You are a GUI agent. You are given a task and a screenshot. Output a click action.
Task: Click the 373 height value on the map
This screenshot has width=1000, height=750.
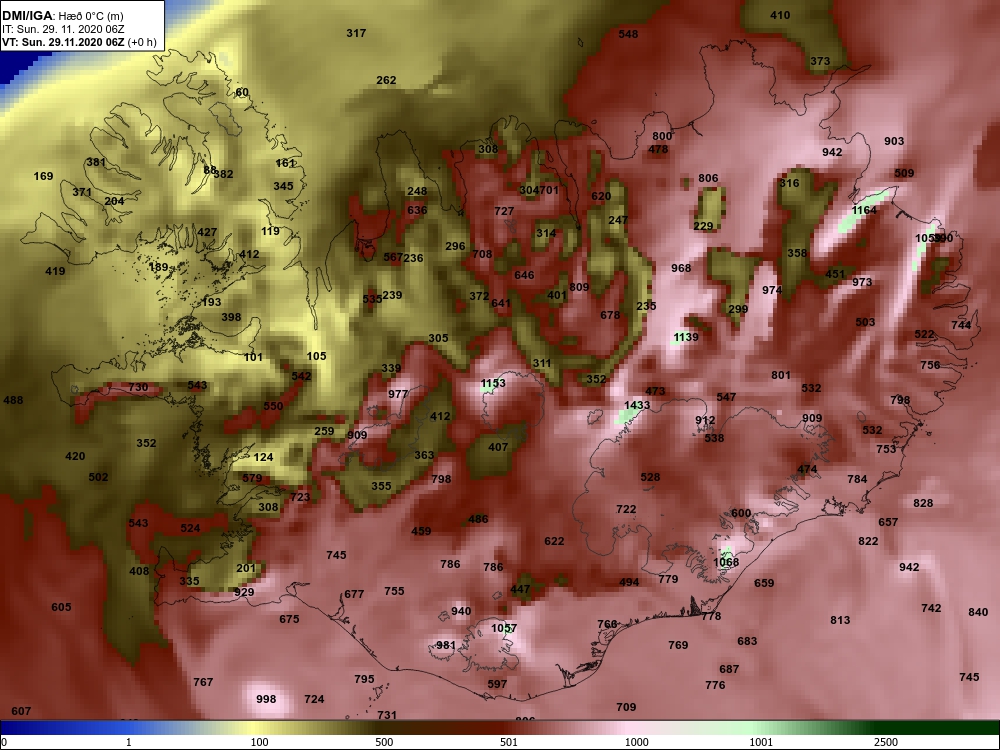[x=820, y=61]
